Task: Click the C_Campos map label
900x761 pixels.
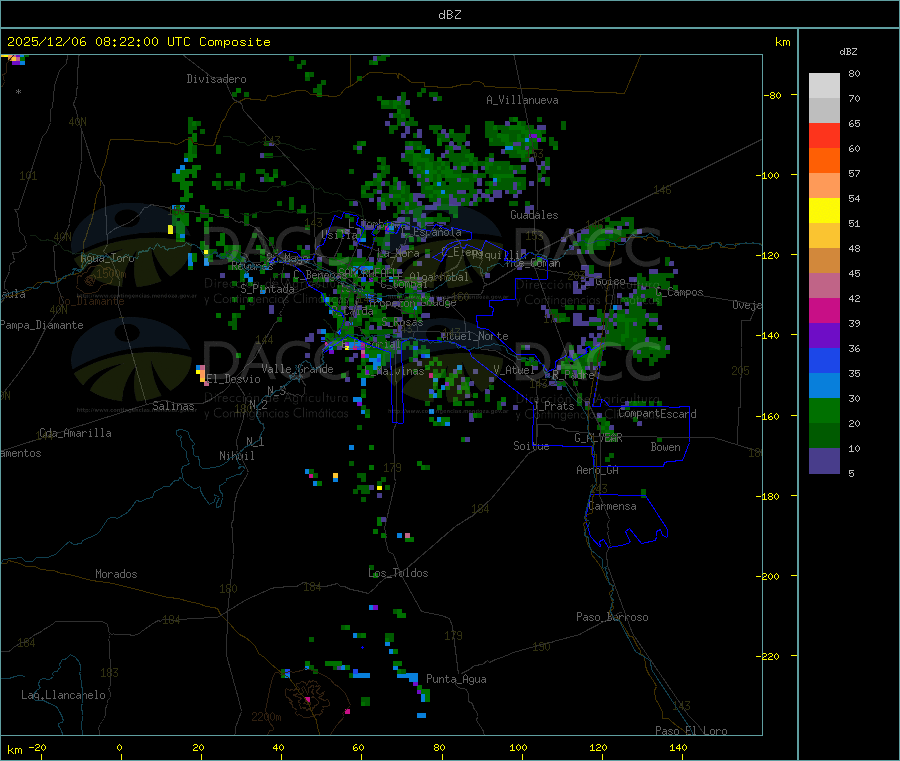Action: [x=680, y=292]
